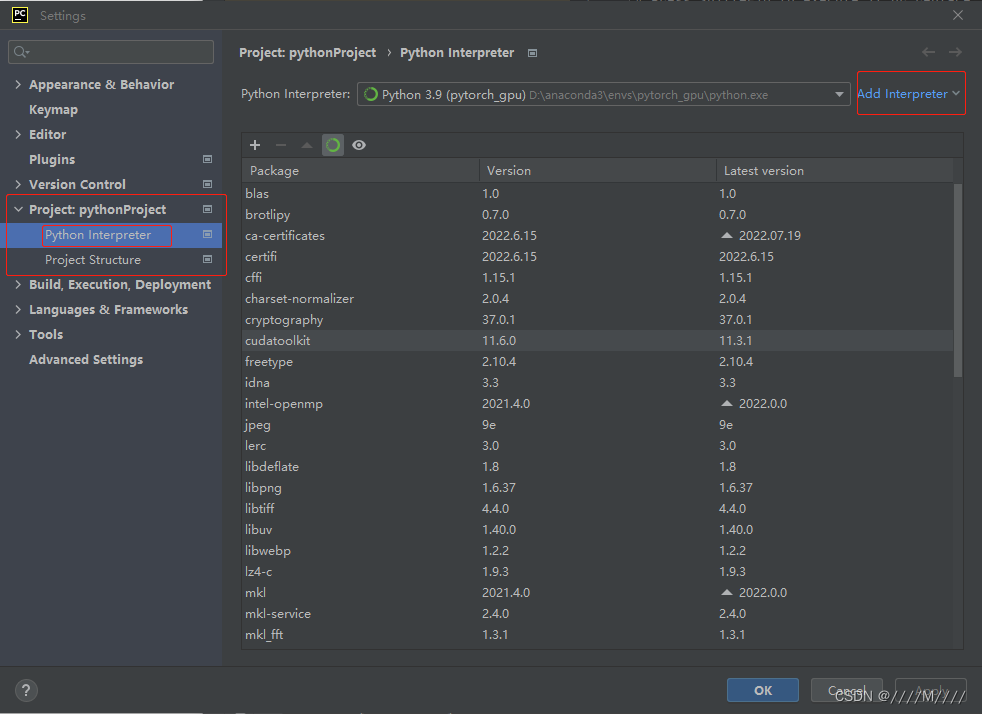This screenshot has height=714, width=982.
Task: Click the search magnifier icon
Action: coord(21,52)
